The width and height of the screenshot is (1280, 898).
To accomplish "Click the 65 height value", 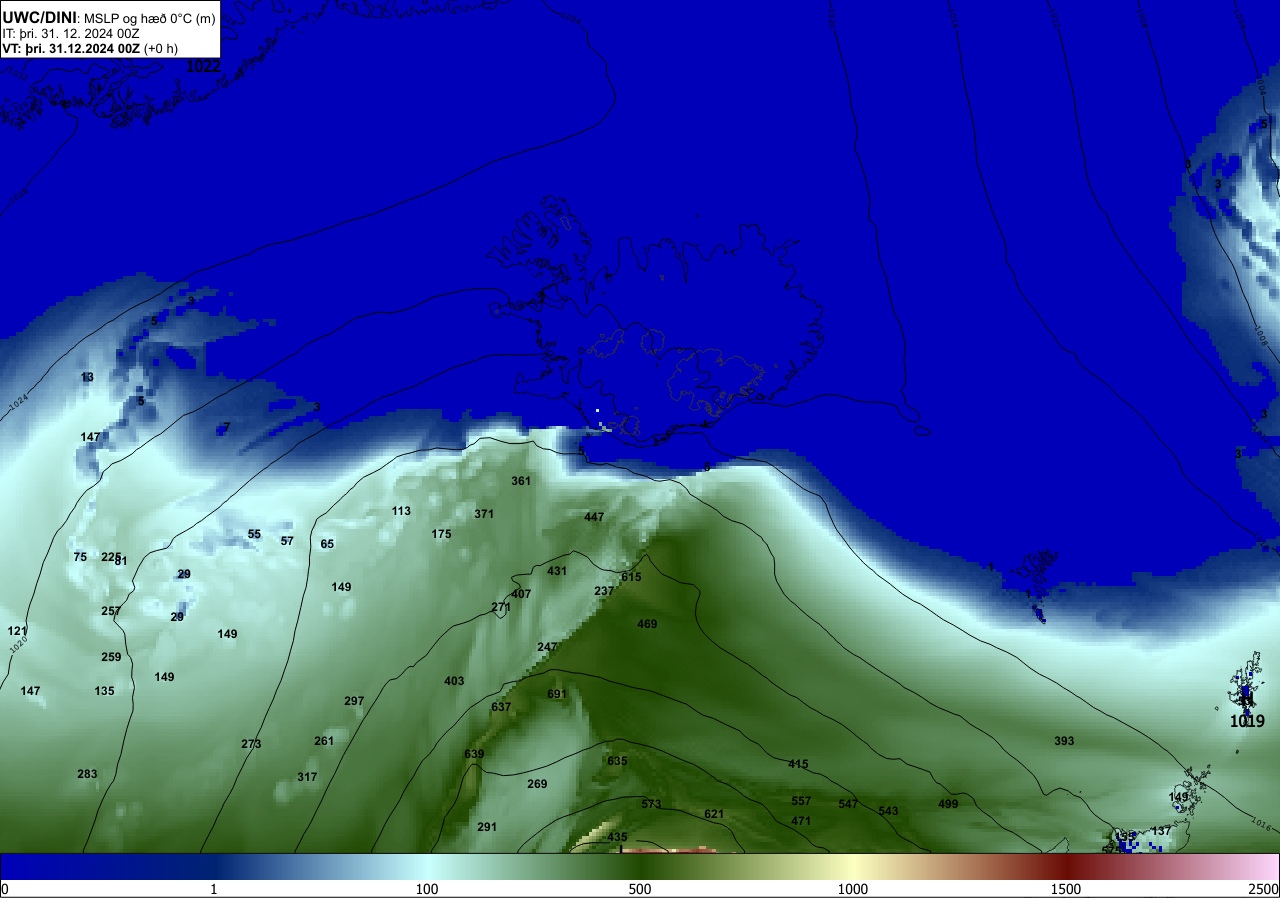I will click(327, 544).
